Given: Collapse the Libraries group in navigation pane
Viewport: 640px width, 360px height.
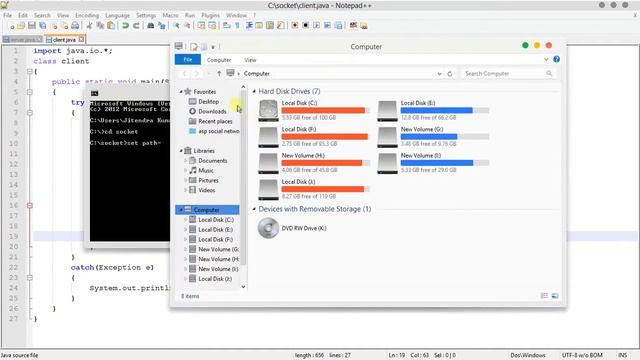Looking at the screenshot, I should [181, 151].
